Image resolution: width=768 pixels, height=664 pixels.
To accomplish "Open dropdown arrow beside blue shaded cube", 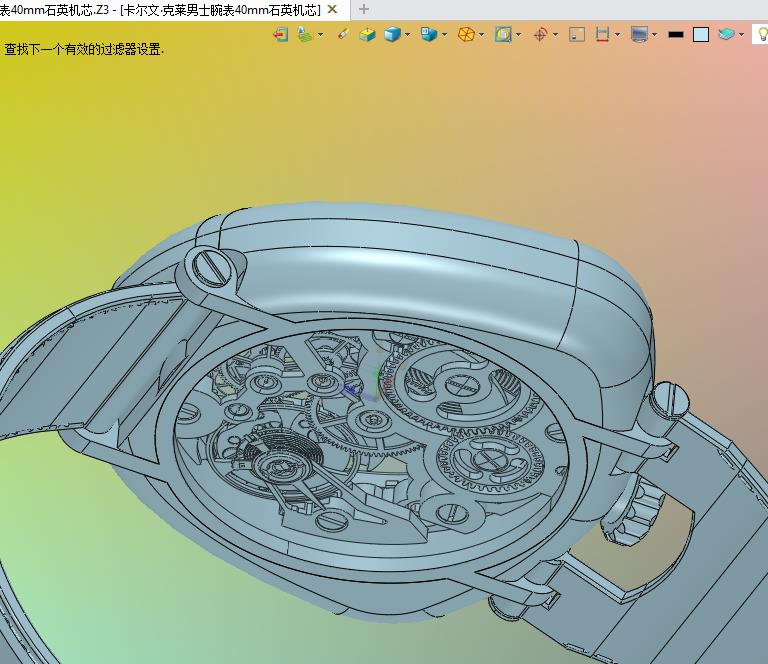I will tap(408, 34).
